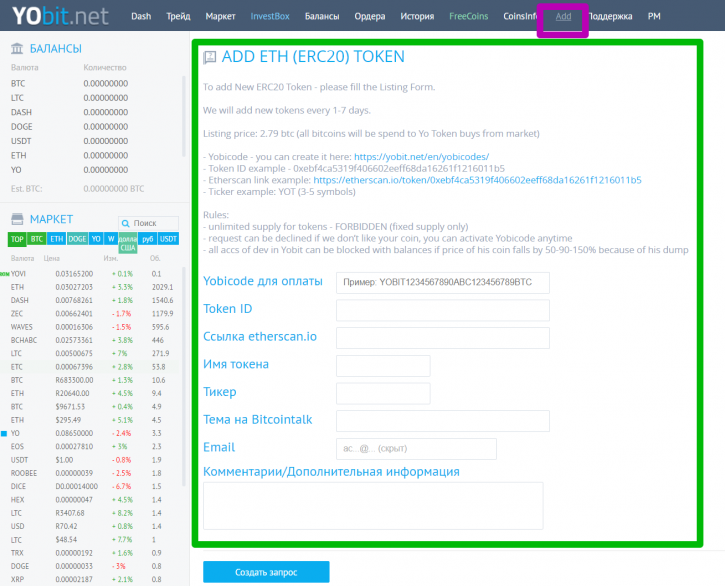Open the Маркет top menu item
The height and width of the screenshot is (586, 725).
[x=221, y=16]
